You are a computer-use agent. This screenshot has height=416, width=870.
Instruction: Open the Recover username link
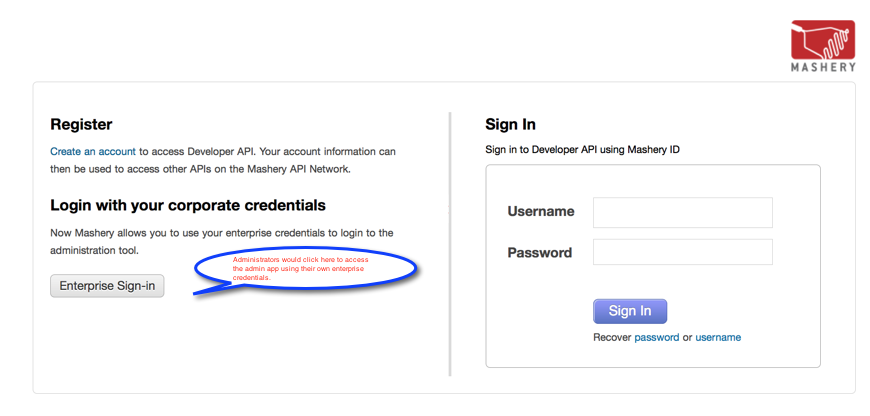click(x=718, y=337)
